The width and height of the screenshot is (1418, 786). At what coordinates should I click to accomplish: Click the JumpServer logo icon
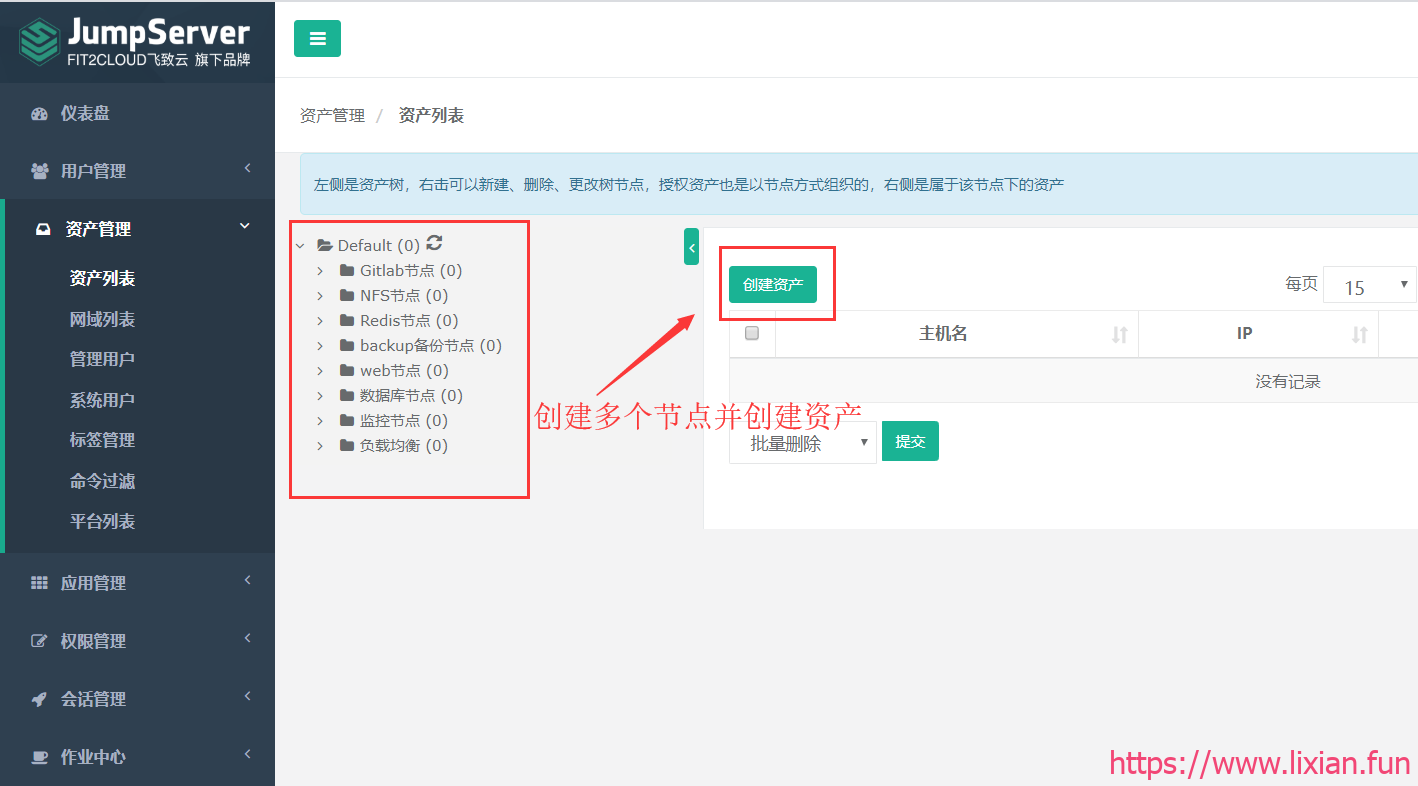[x=40, y=42]
